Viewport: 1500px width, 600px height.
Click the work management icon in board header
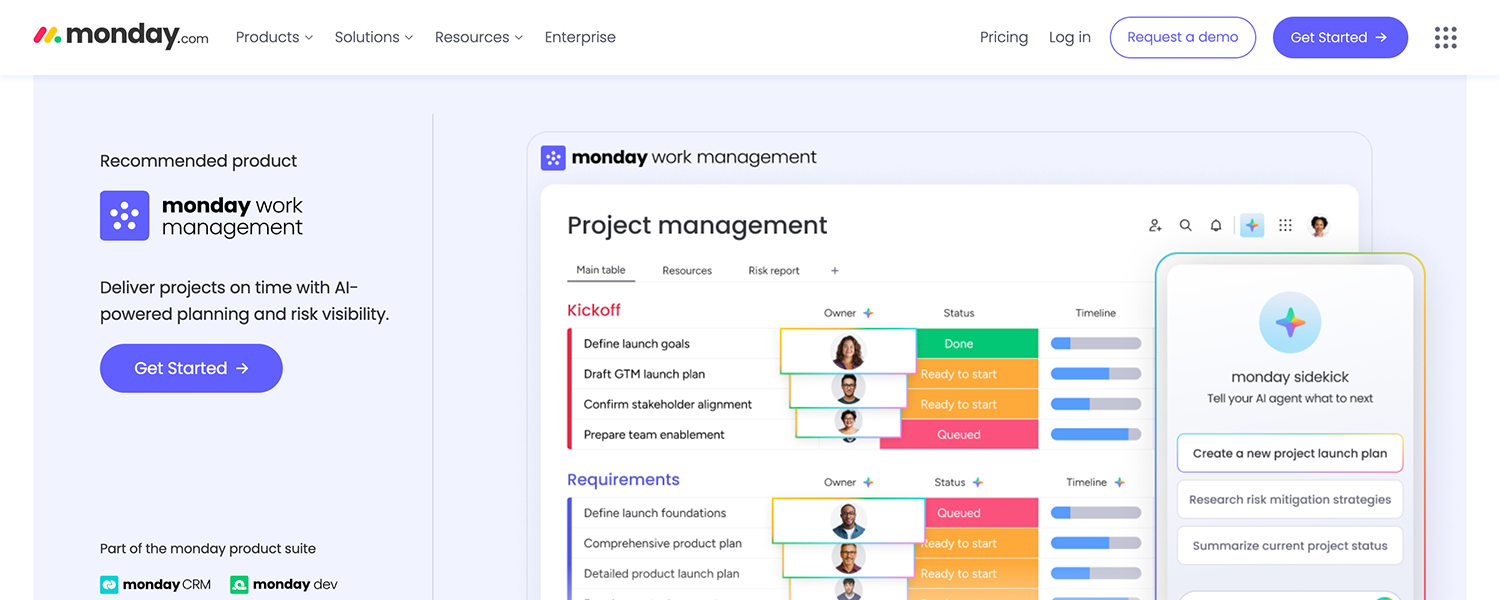553,158
